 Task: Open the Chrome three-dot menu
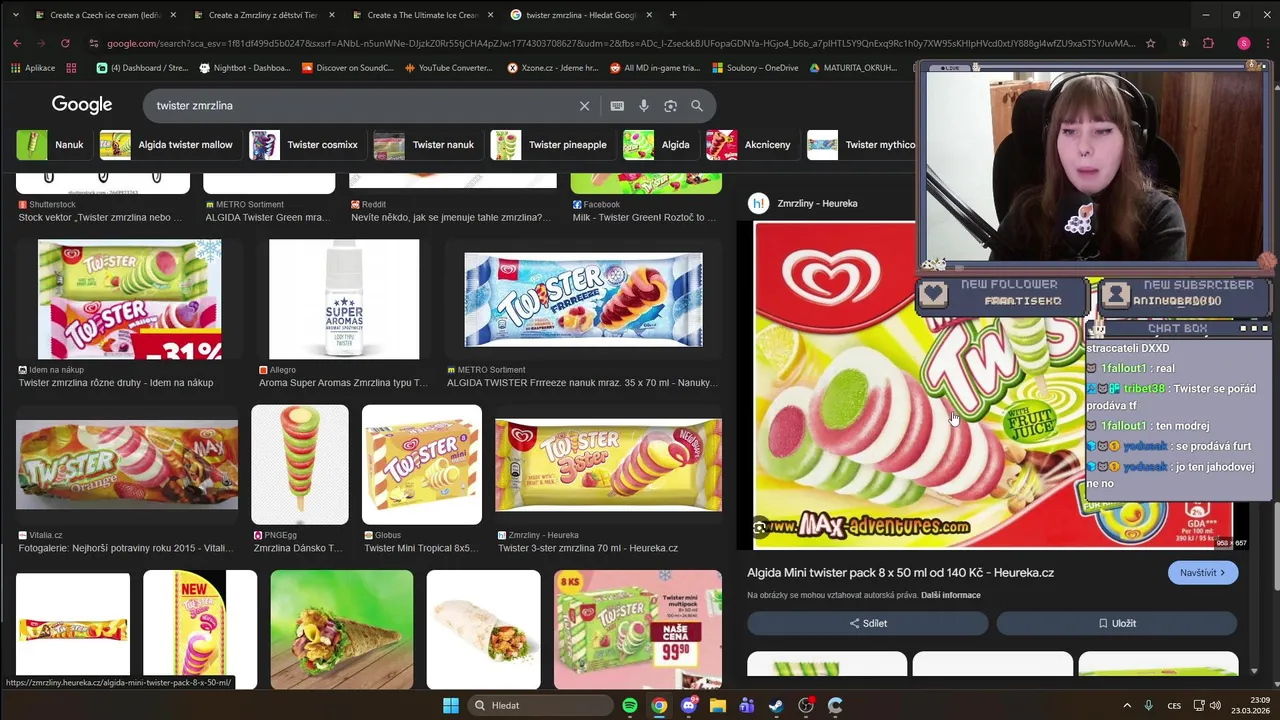point(1266,43)
